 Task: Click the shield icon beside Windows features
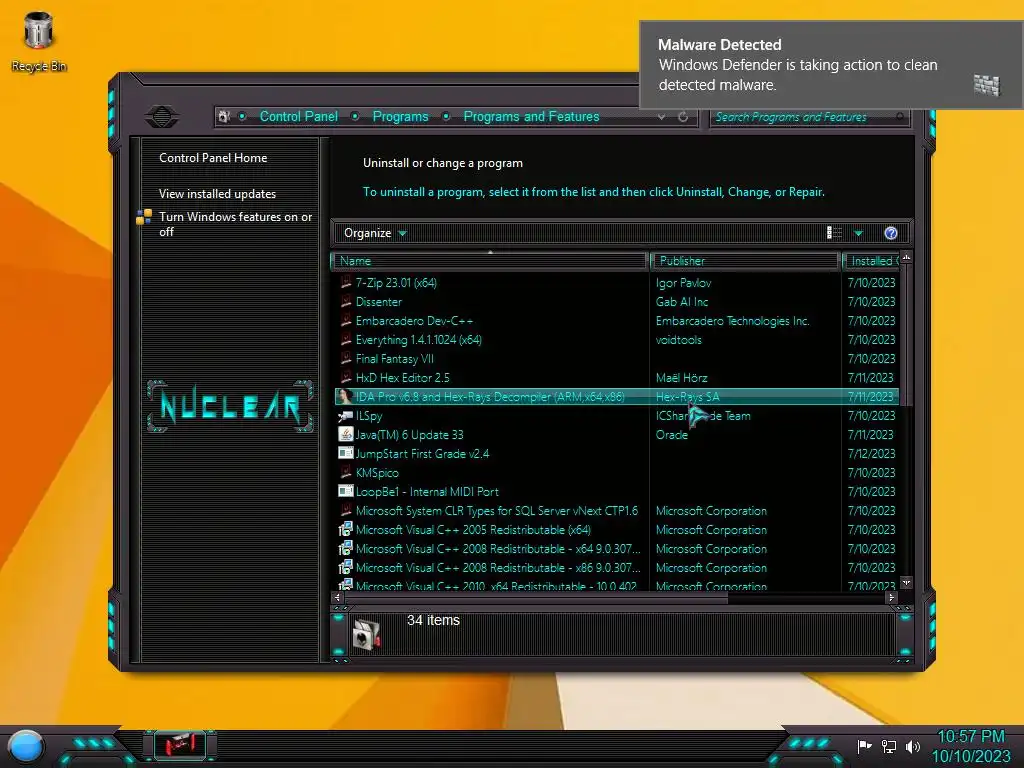tap(144, 217)
